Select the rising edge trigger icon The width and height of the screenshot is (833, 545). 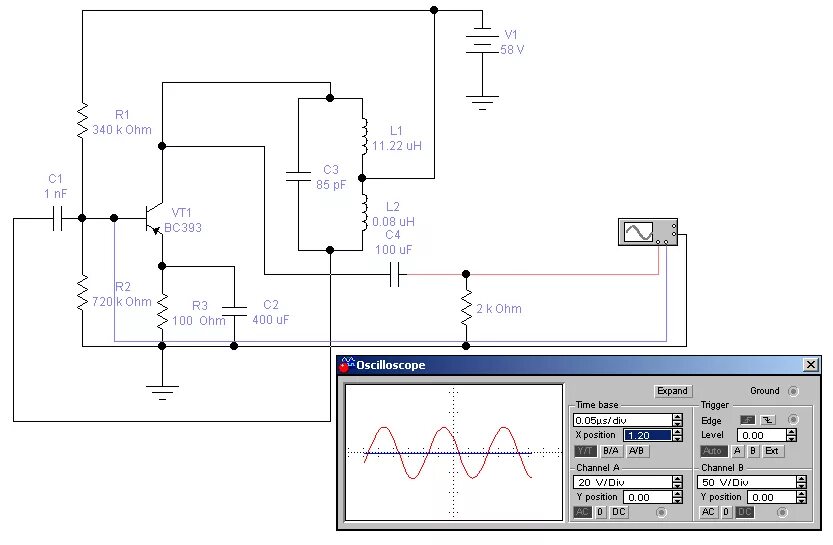[x=747, y=420]
